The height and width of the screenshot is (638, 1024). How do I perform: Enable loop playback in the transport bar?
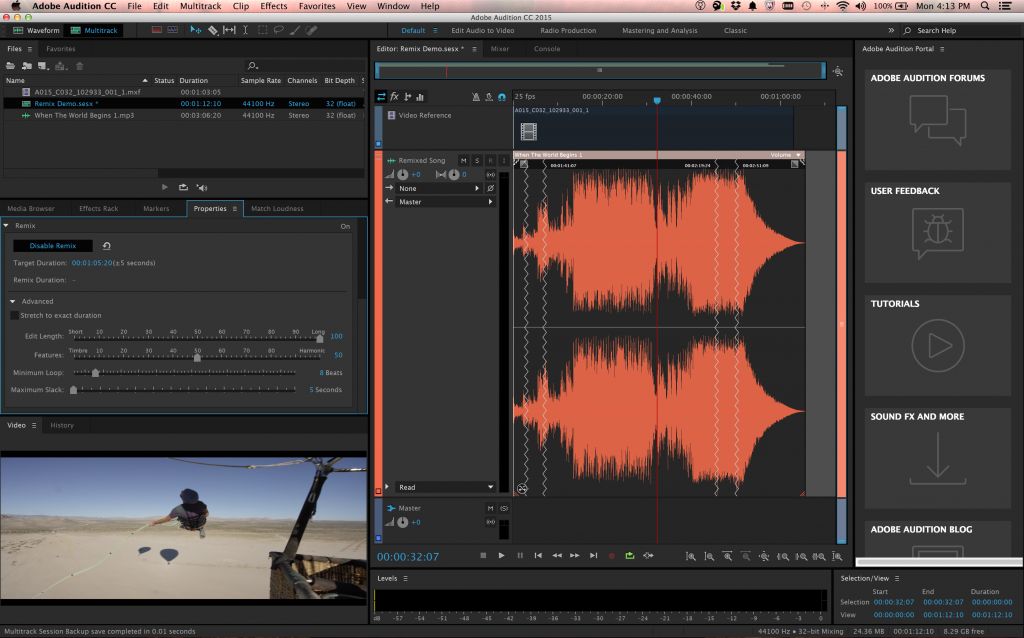(x=628, y=555)
